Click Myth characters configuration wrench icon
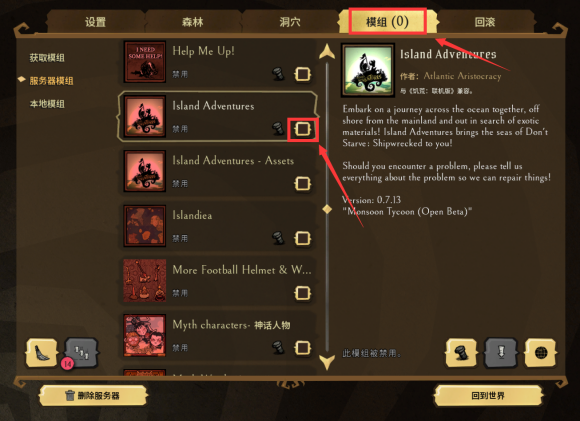The width and height of the screenshot is (580, 421). [x=279, y=348]
